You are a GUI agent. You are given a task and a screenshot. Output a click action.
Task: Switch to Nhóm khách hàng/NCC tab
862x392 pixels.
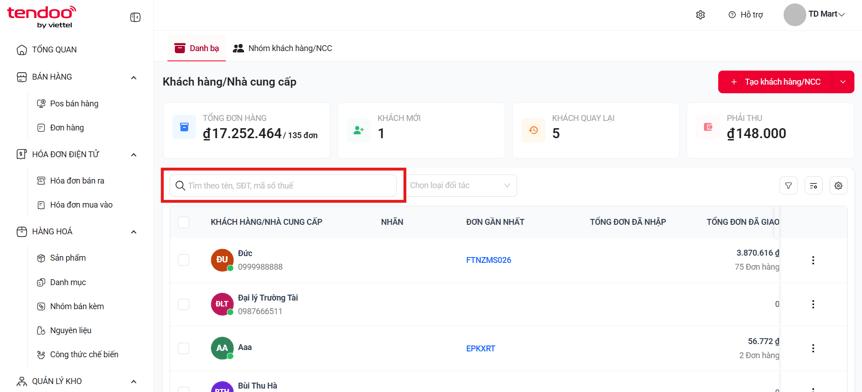click(283, 48)
